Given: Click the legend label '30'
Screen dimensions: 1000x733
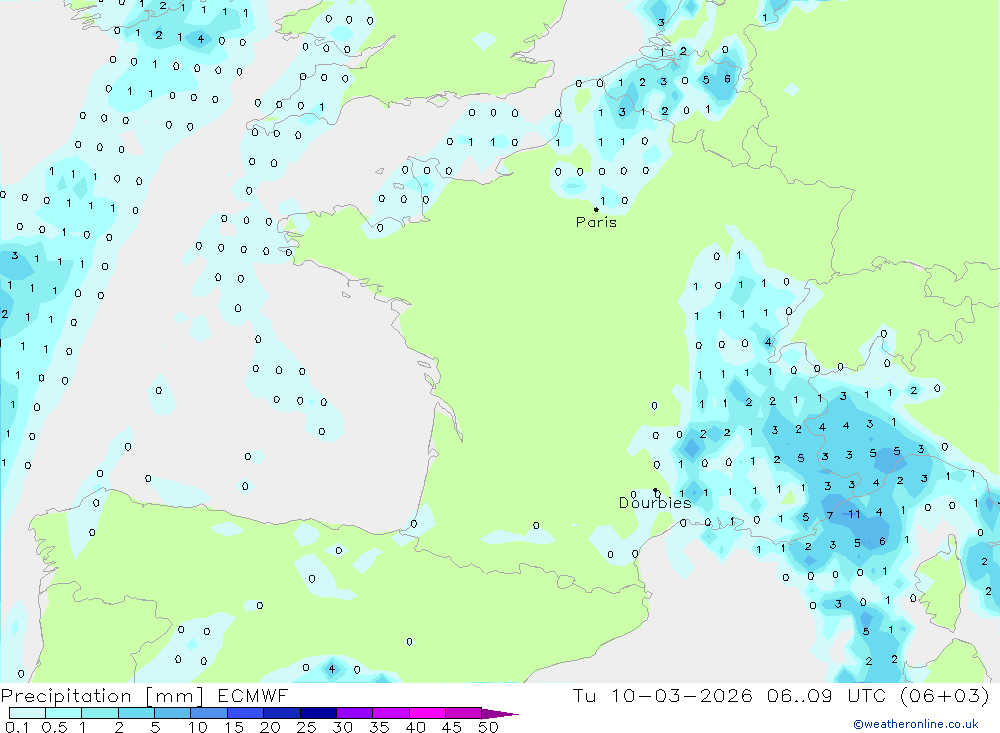Looking at the screenshot, I should [343, 727].
